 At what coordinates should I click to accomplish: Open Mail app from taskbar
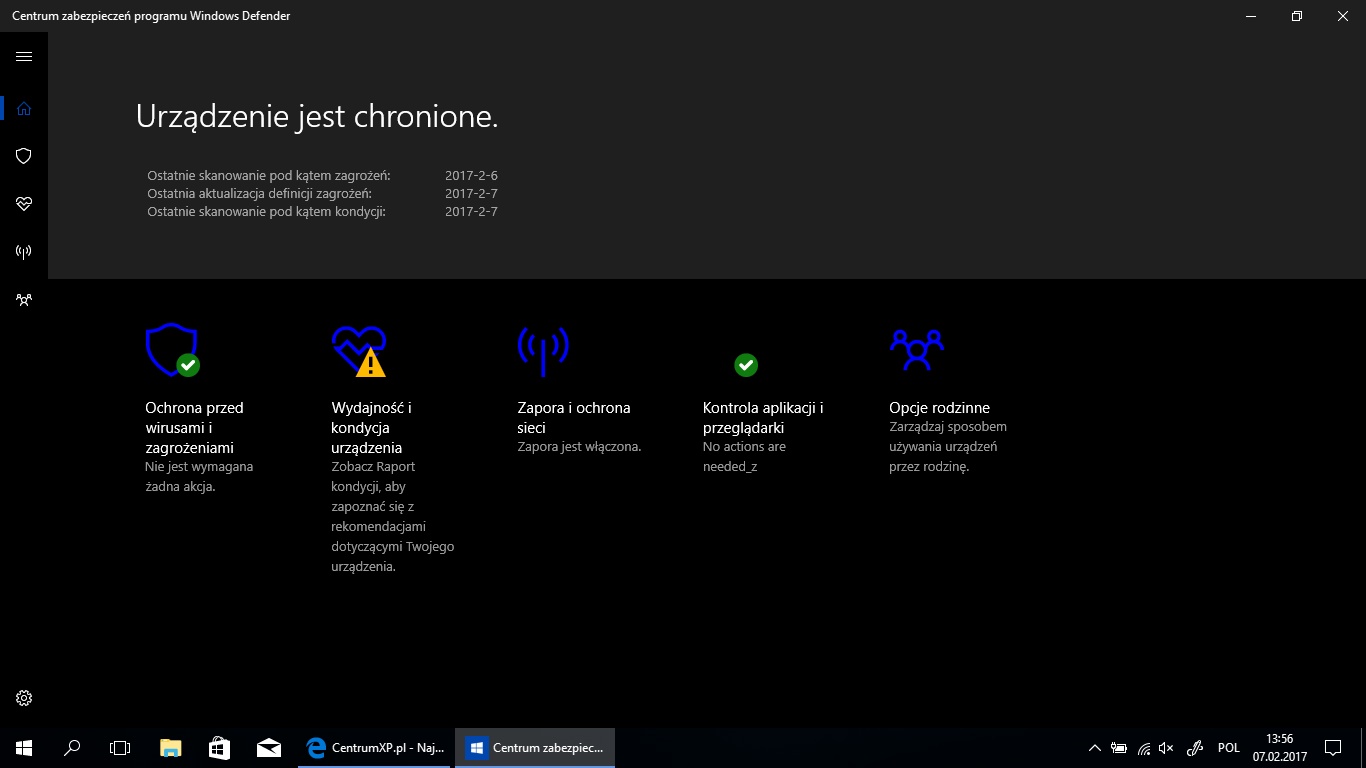[x=268, y=748]
